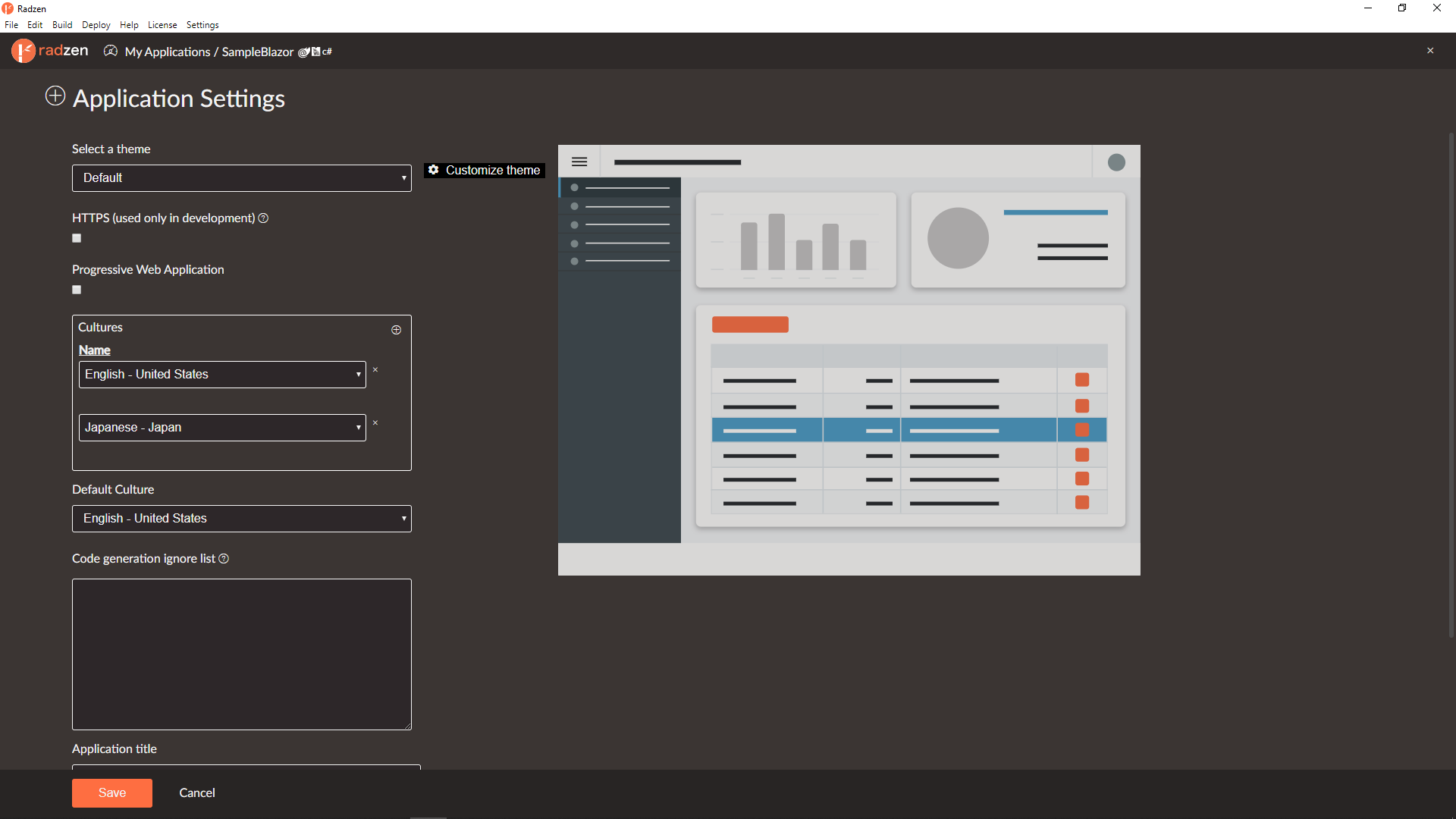Click the orange button in the theme preview

(x=750, y=325)
